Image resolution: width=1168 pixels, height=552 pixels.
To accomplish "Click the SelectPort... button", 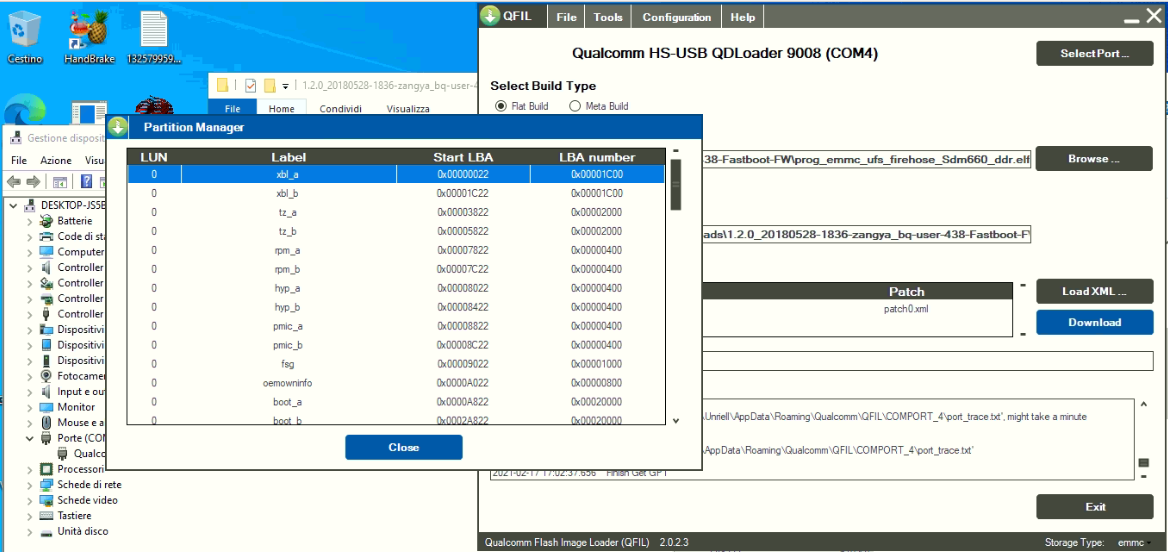I will pyautogui.click(x=1095, y=54).
